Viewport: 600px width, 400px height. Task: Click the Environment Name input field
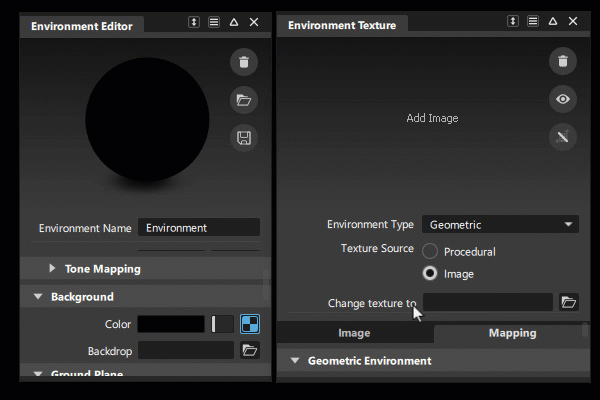pyautogui.click(x=199, y=227)
